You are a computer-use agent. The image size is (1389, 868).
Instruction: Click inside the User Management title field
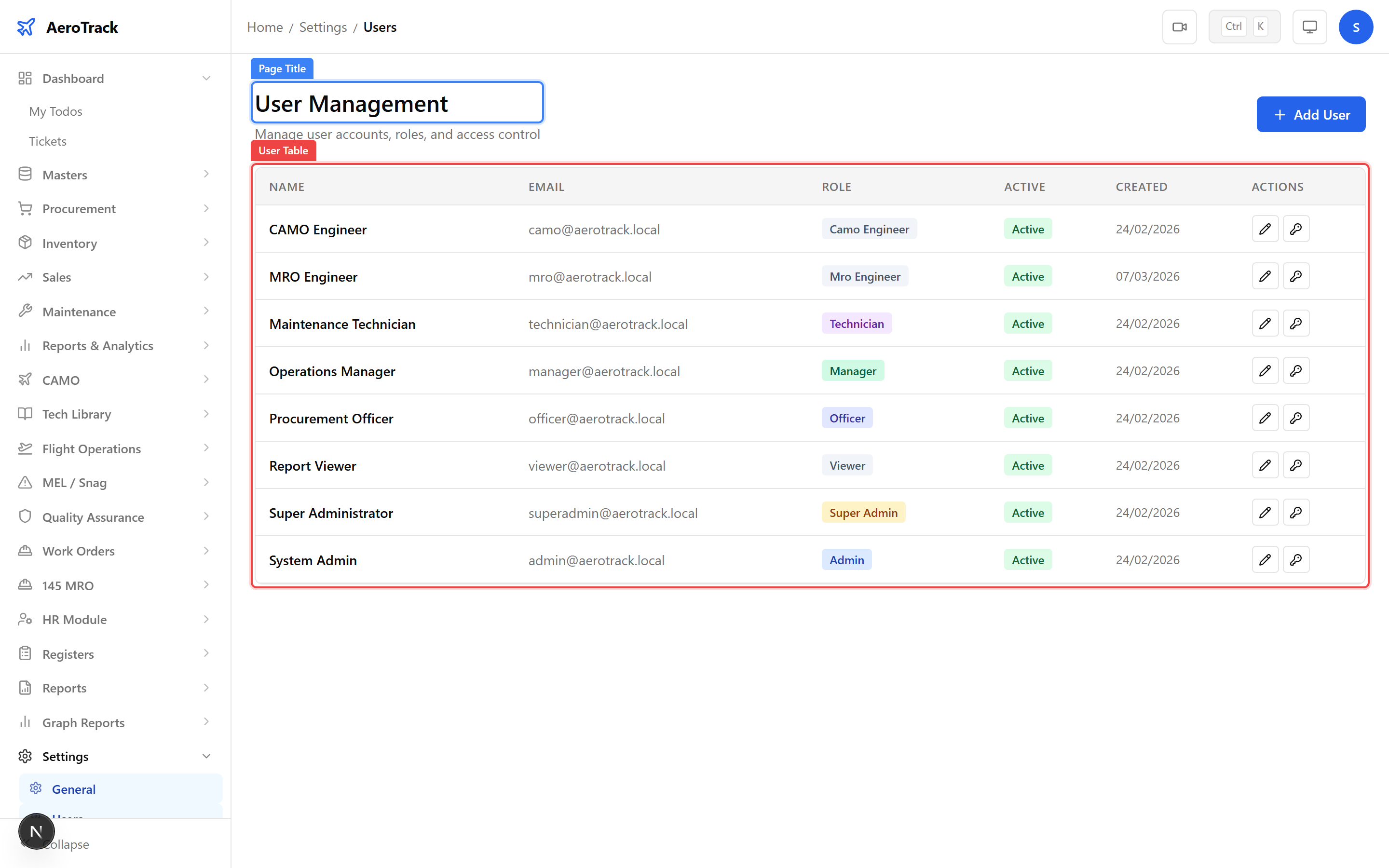click(397, 103)
